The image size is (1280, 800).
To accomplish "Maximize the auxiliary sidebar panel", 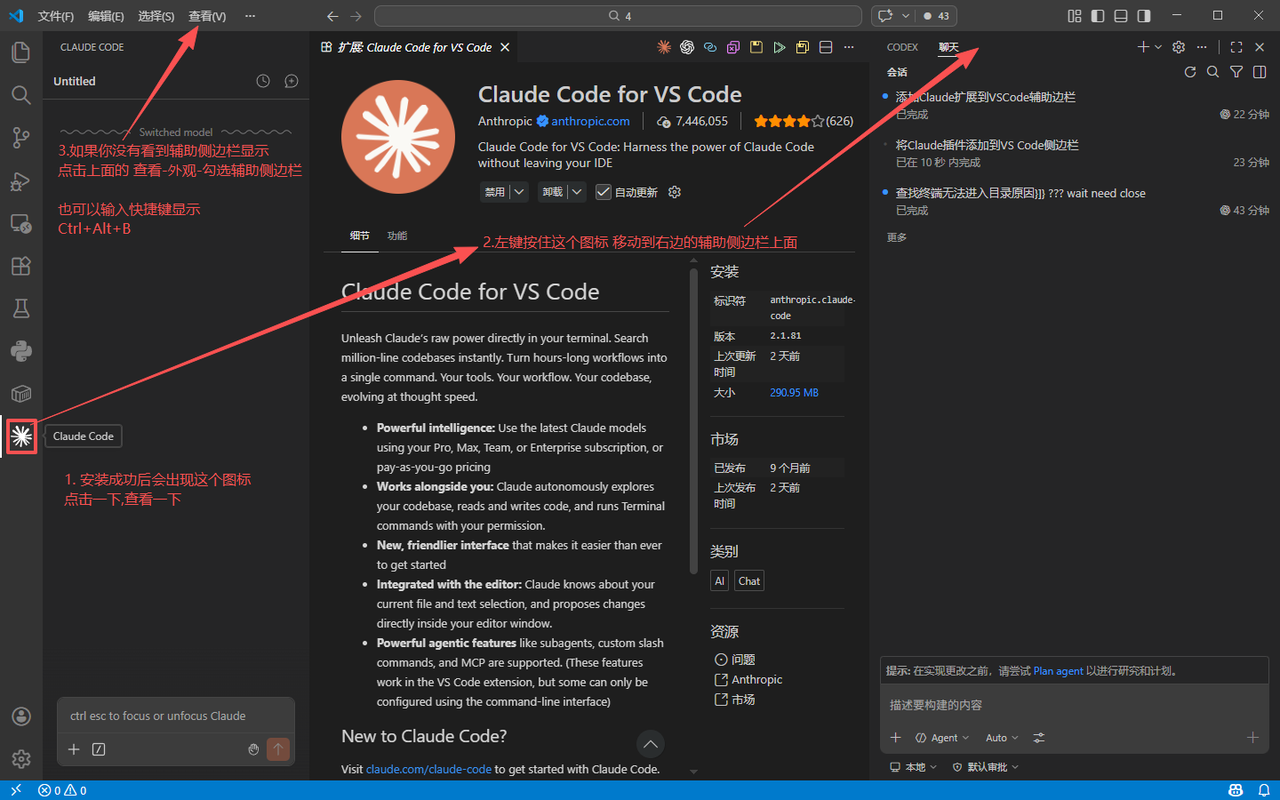I will point(1236,47).
